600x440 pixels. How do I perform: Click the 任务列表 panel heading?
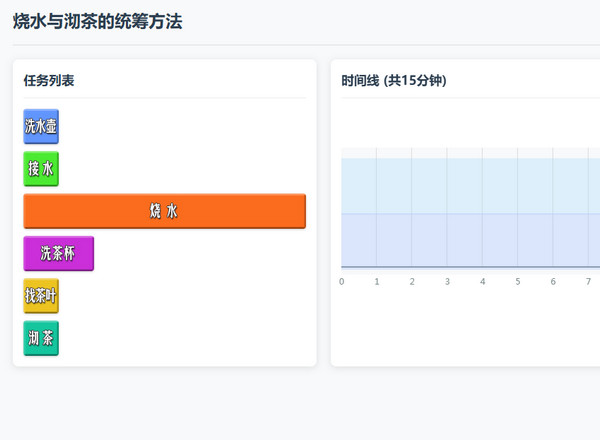pos(49,80)
